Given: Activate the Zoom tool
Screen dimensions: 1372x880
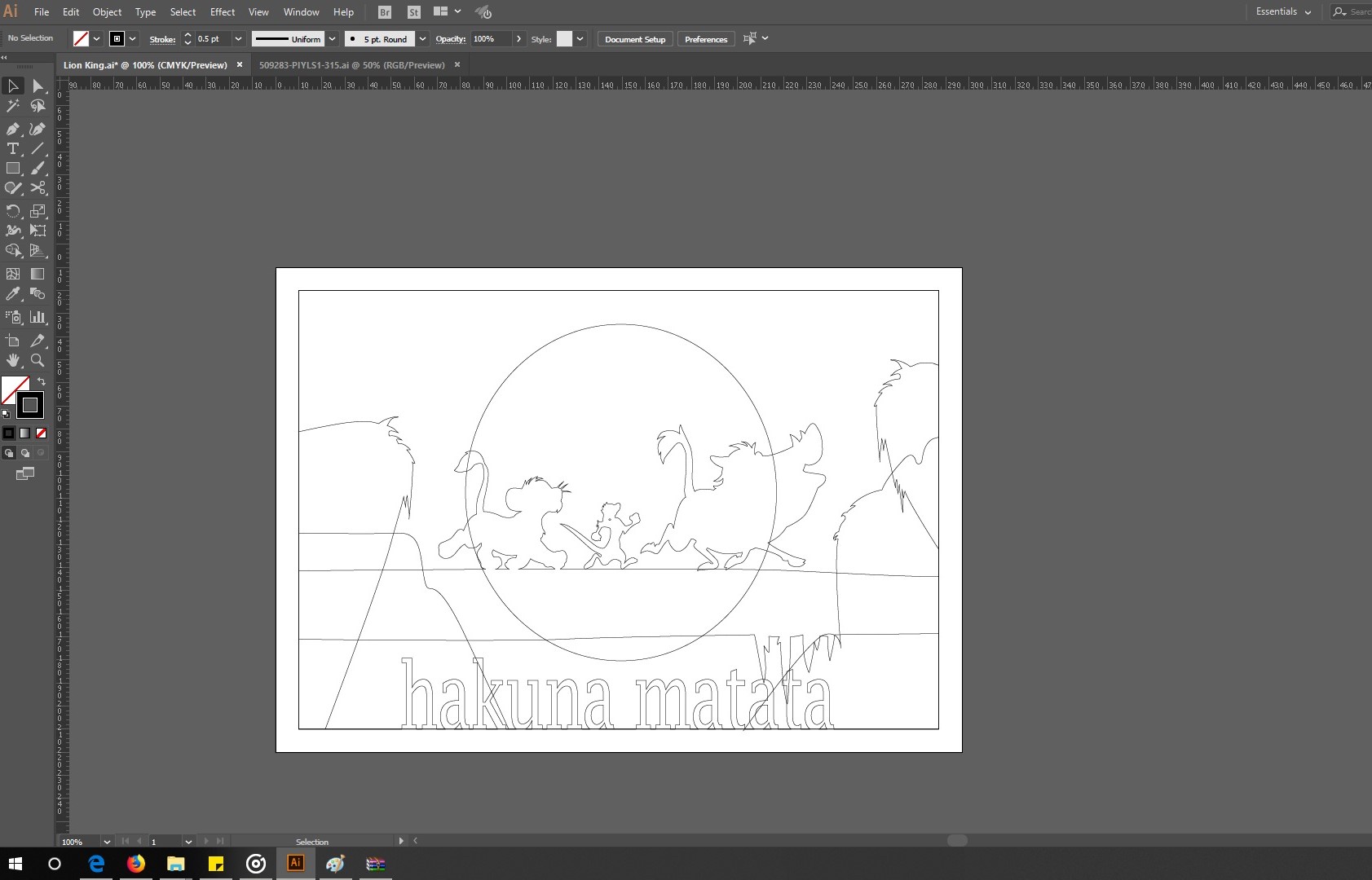Looking at the screenshot, I should click(37, 360).
